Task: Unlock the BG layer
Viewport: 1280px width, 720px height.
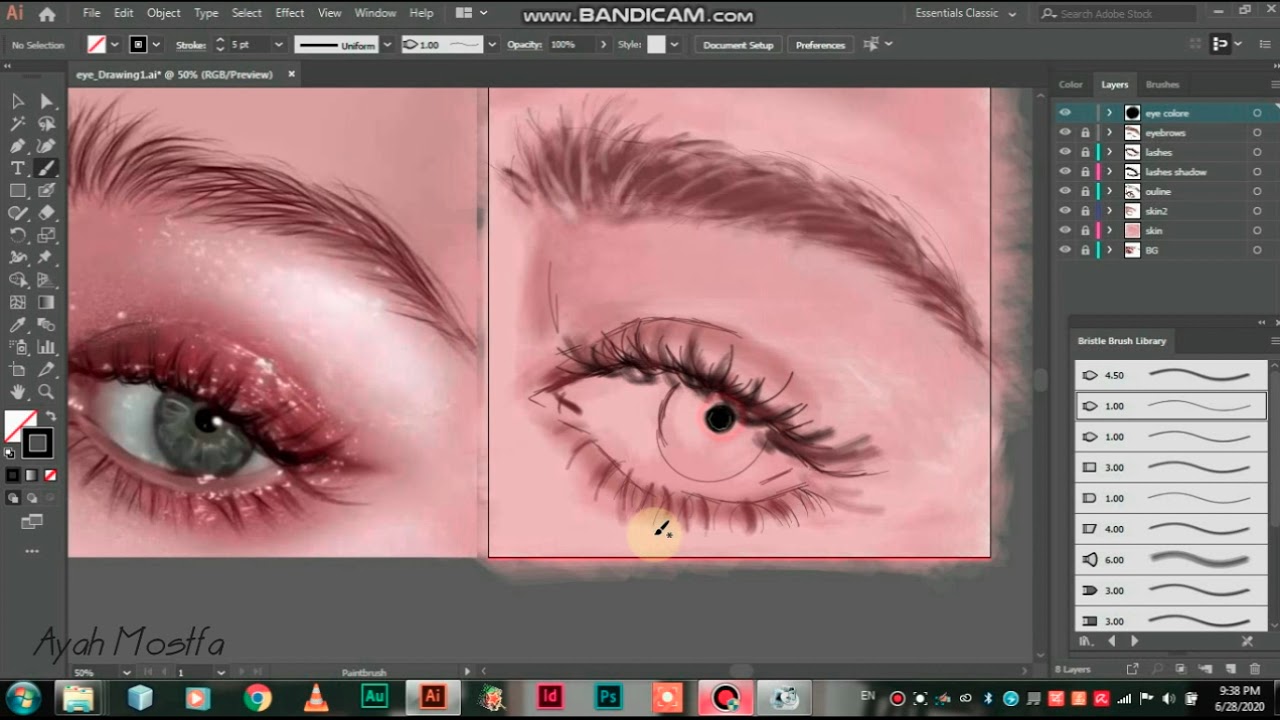Action: pos(1085,250)
